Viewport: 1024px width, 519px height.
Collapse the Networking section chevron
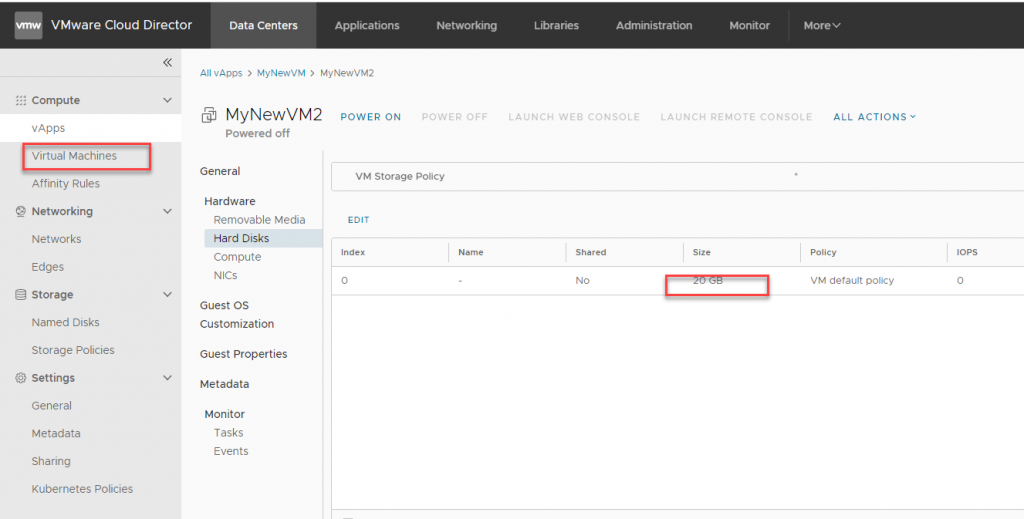(x=167, y=212)
